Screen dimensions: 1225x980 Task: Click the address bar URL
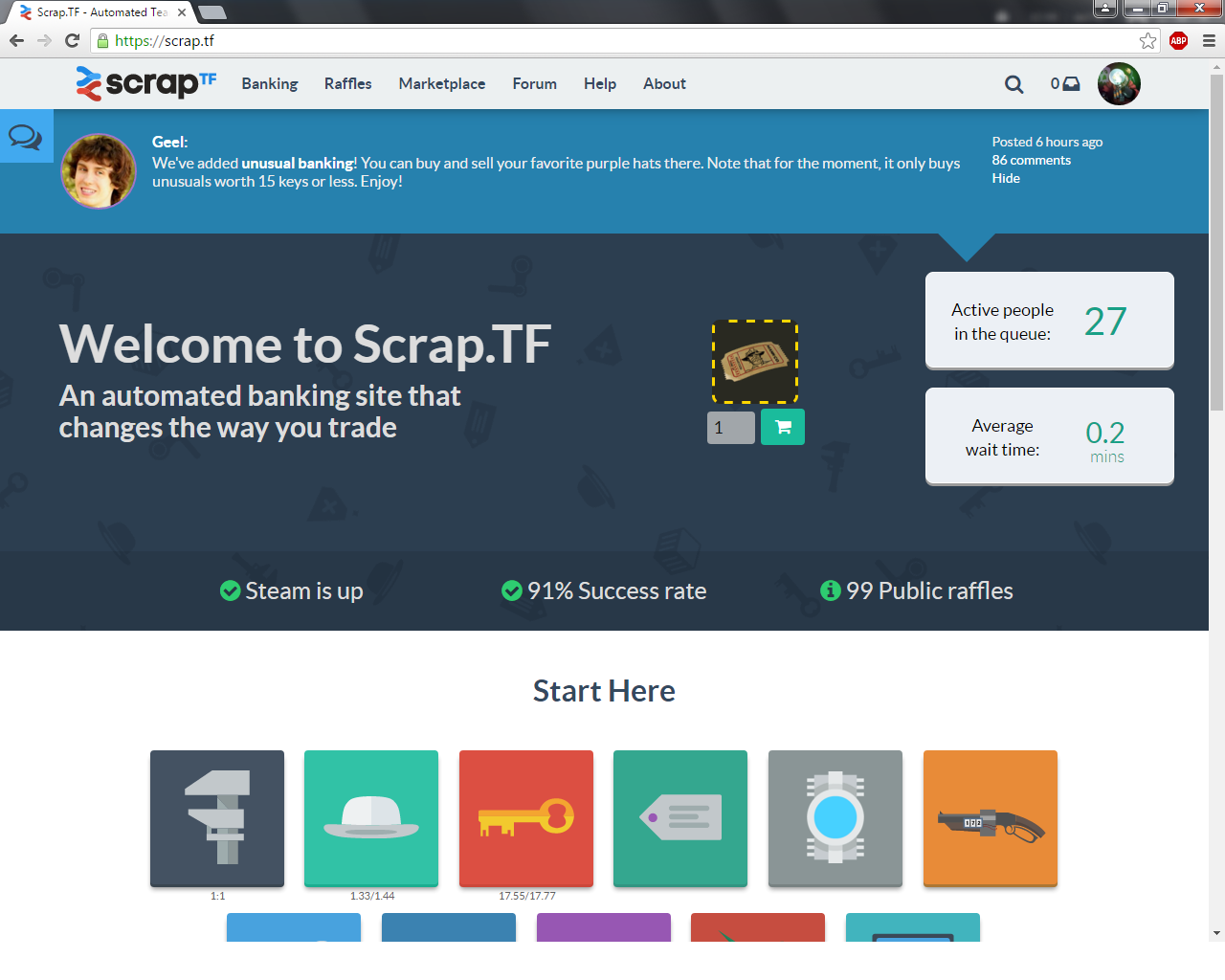coord(165,40)
